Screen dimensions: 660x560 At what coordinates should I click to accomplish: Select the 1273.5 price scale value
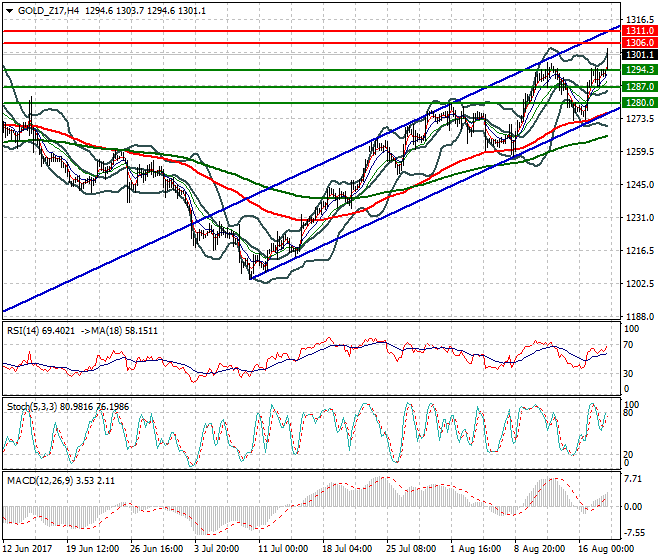click(640, 119)
